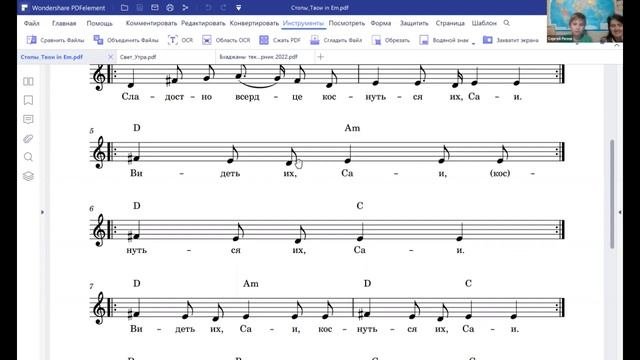Click the lyric 'всерд' in first line
The height and width of the screenshot is (360, 640).
click(247, 97)
